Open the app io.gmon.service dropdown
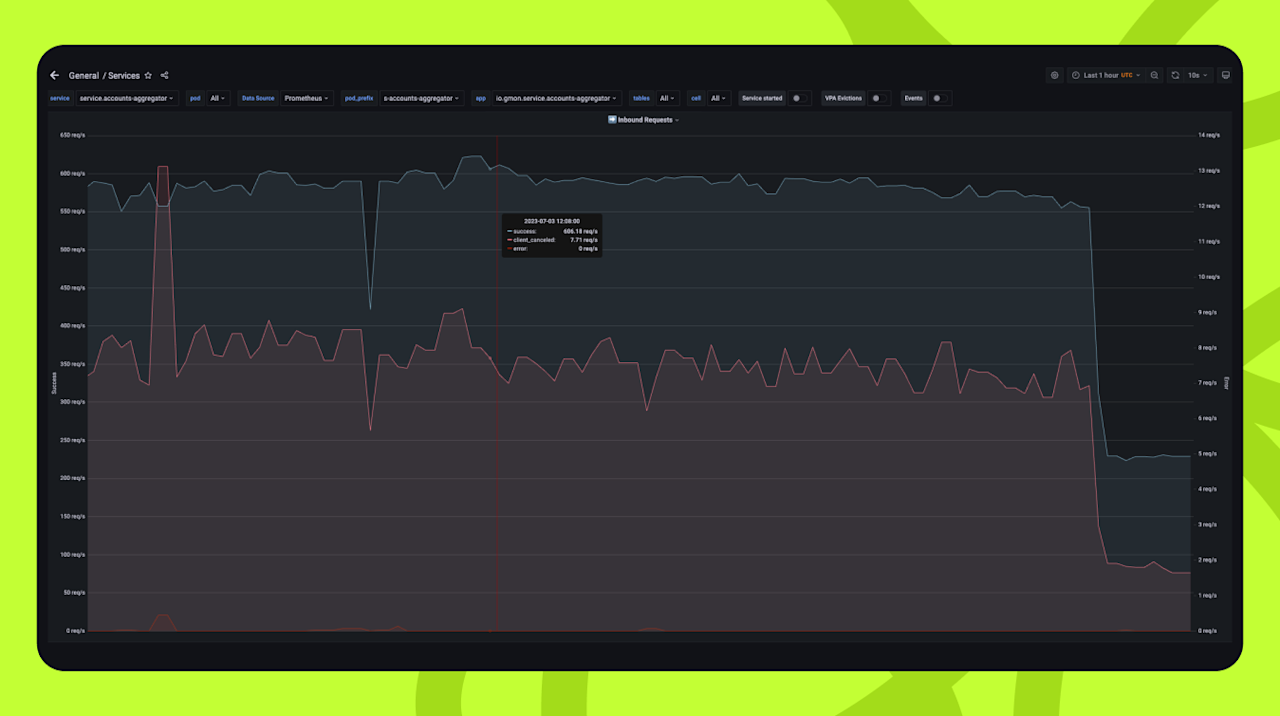The width and height of the screenshot is (1280, 716). click(557, 98)
